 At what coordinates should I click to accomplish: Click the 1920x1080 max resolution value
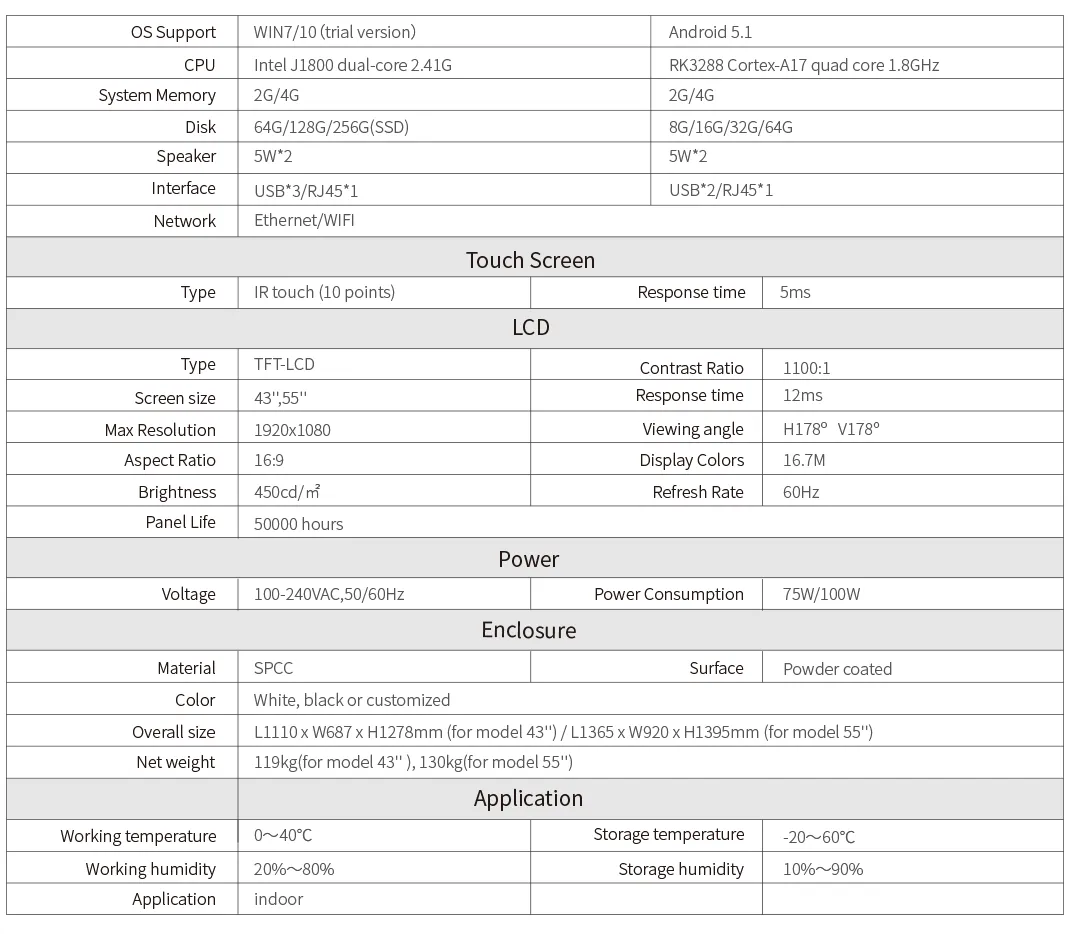tap(292, 430)
